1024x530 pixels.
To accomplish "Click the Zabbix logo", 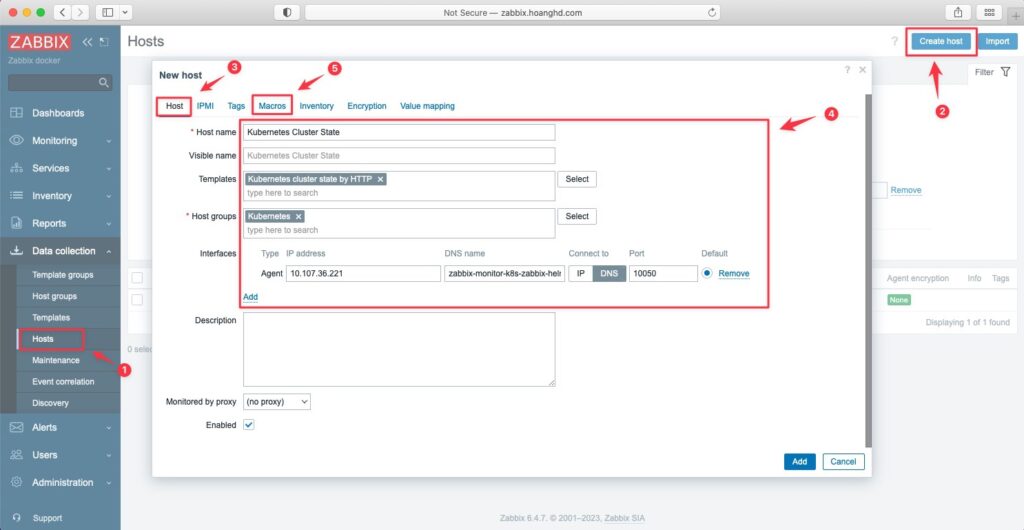I will click(39, 42).
